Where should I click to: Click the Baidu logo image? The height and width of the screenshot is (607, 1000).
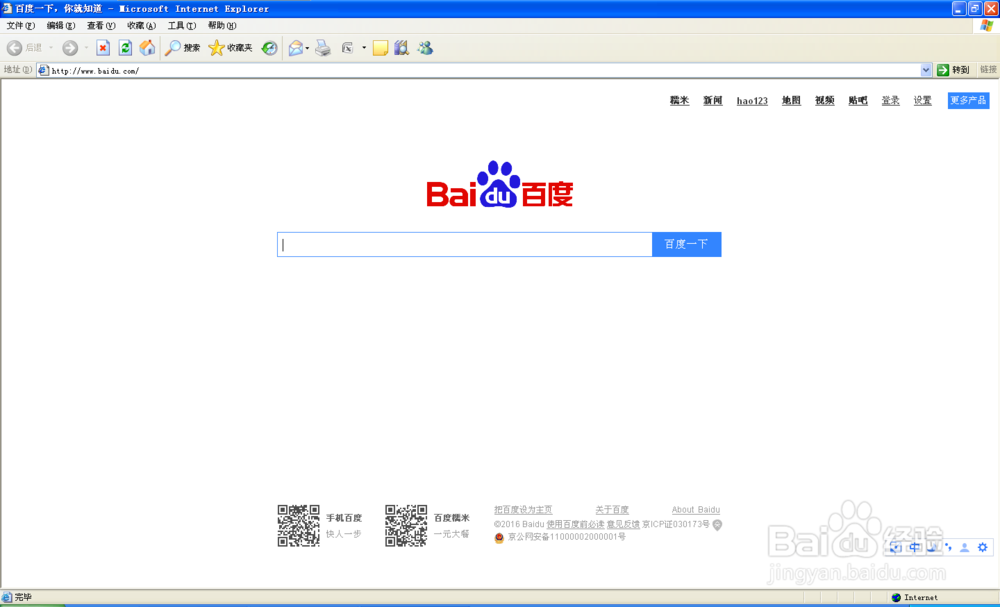tap(499, 184)
